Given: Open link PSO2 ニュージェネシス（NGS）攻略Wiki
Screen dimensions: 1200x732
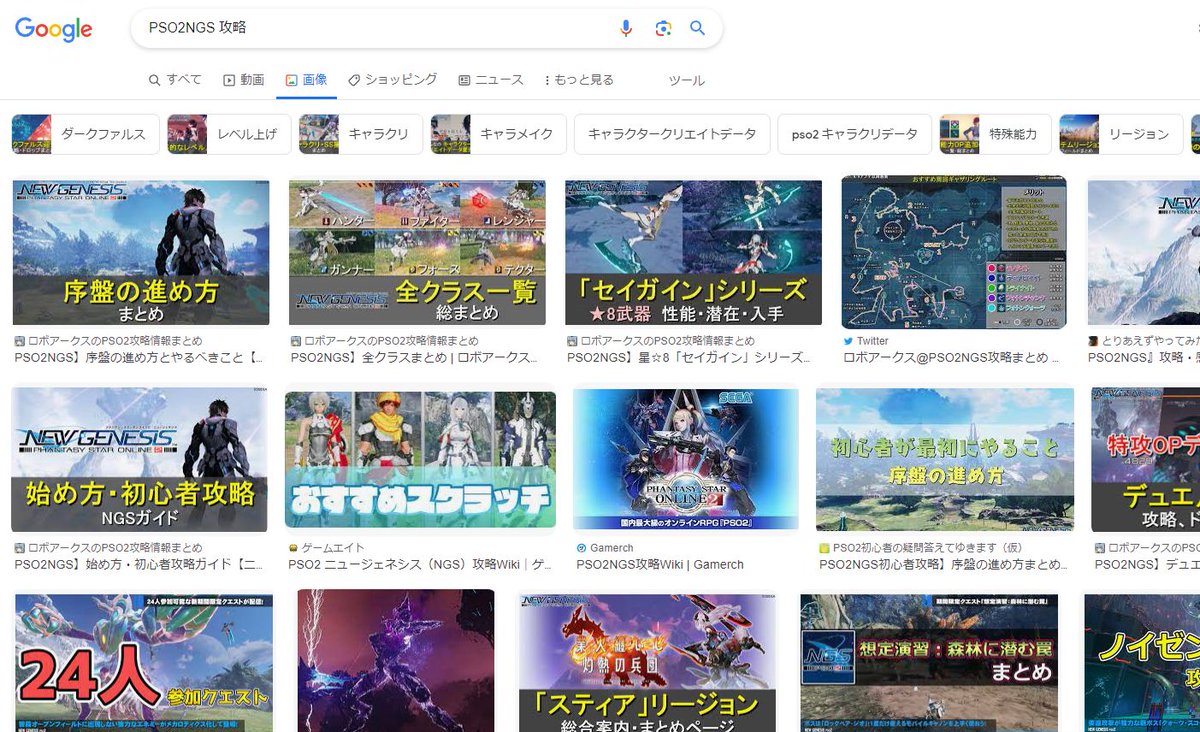Looking at the screenshot, I should pyautogui.click(x=420, y=564).
